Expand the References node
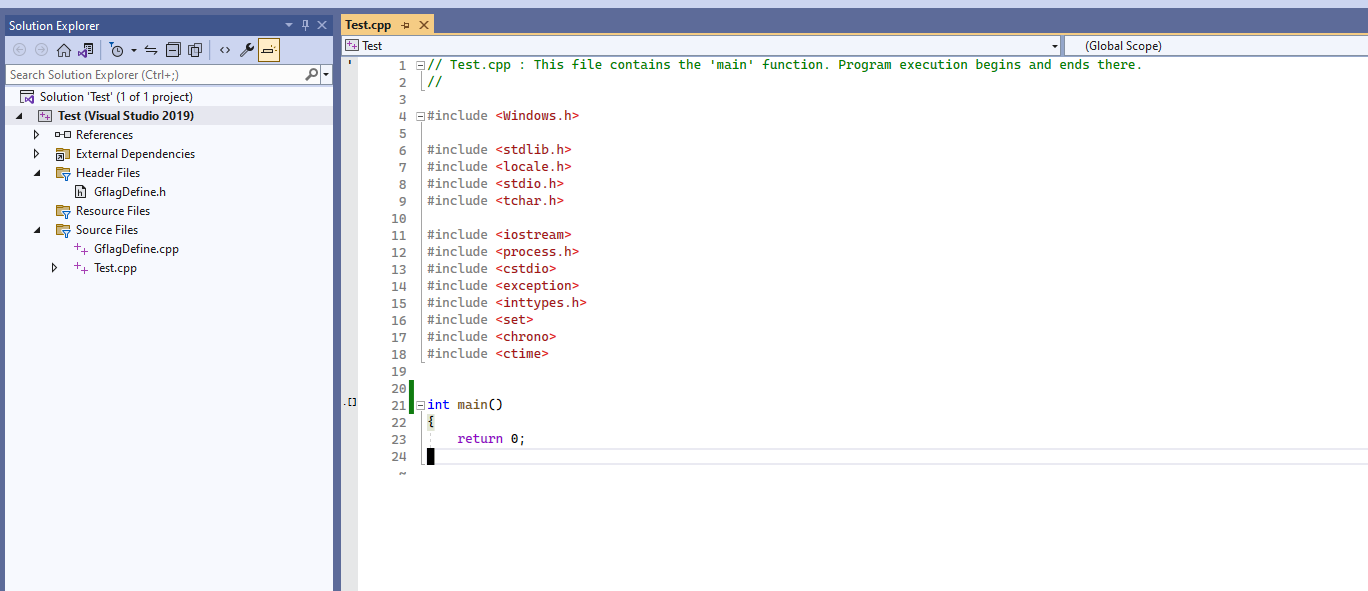Viewport: 1368px width, 591px height. pos(37,135)
